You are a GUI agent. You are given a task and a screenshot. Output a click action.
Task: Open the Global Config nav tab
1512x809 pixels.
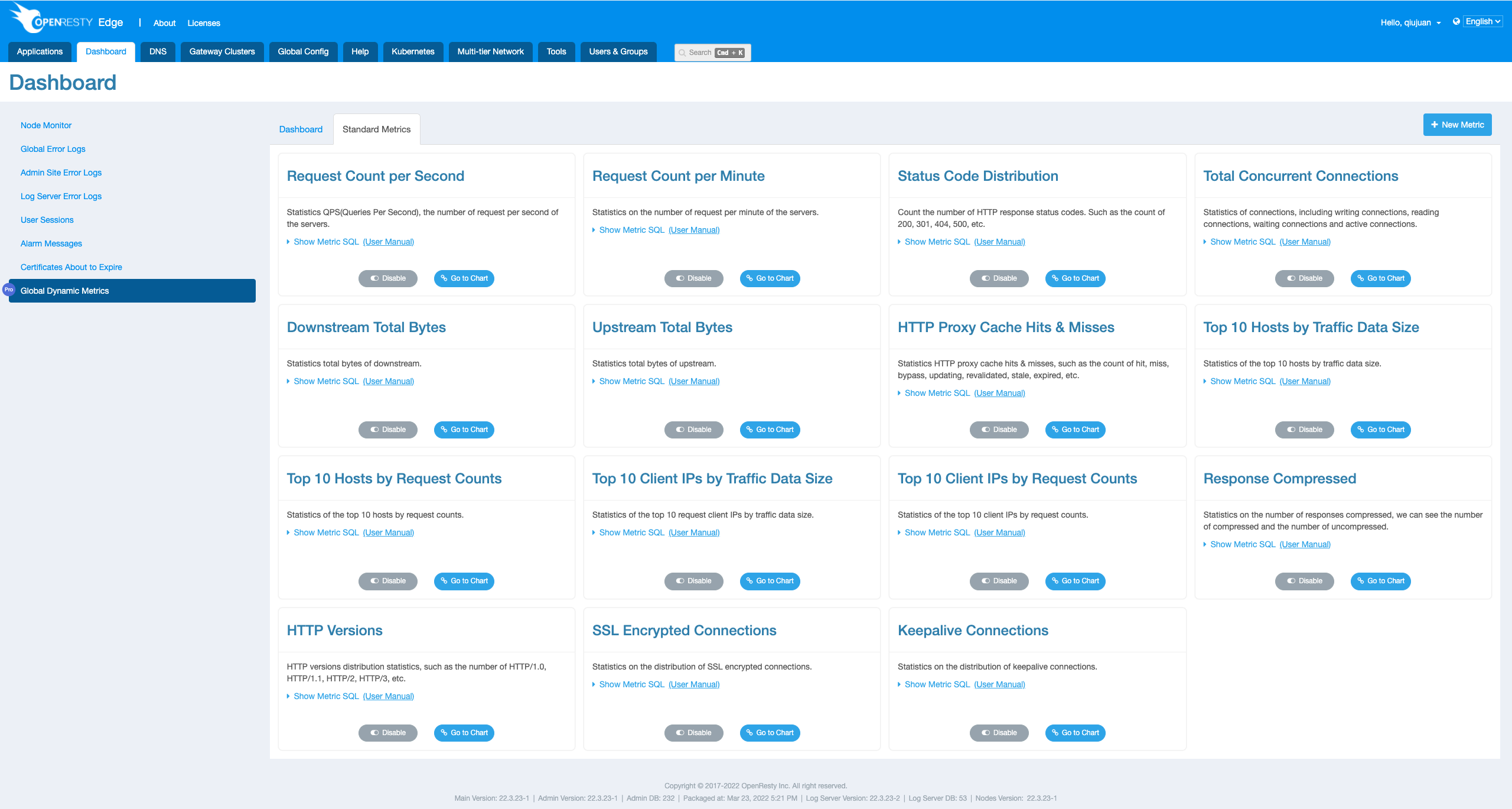coord(303,52)
